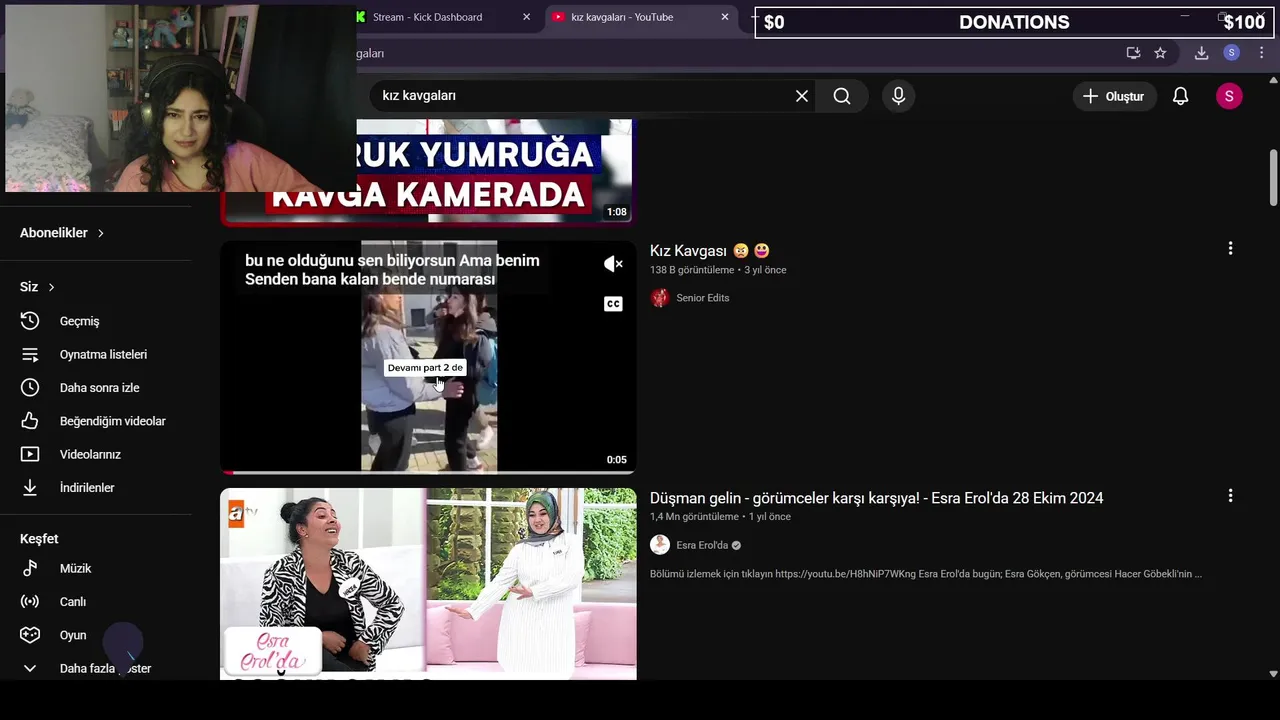
Task: Select the 1,4 Mn görüntüleme text
Action: tap(694, 517)
